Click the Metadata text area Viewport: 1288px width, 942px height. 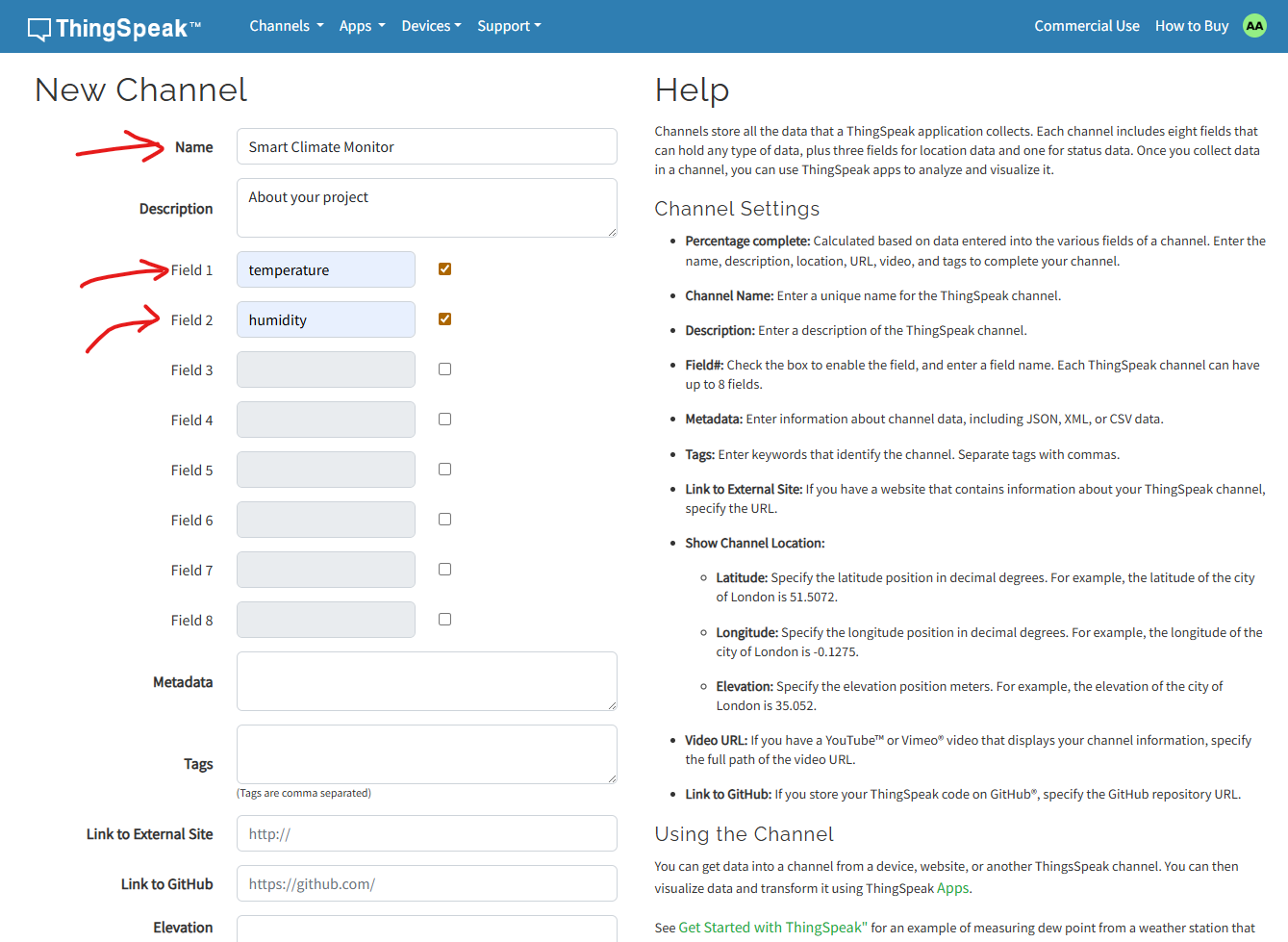[x=426, y=681]
